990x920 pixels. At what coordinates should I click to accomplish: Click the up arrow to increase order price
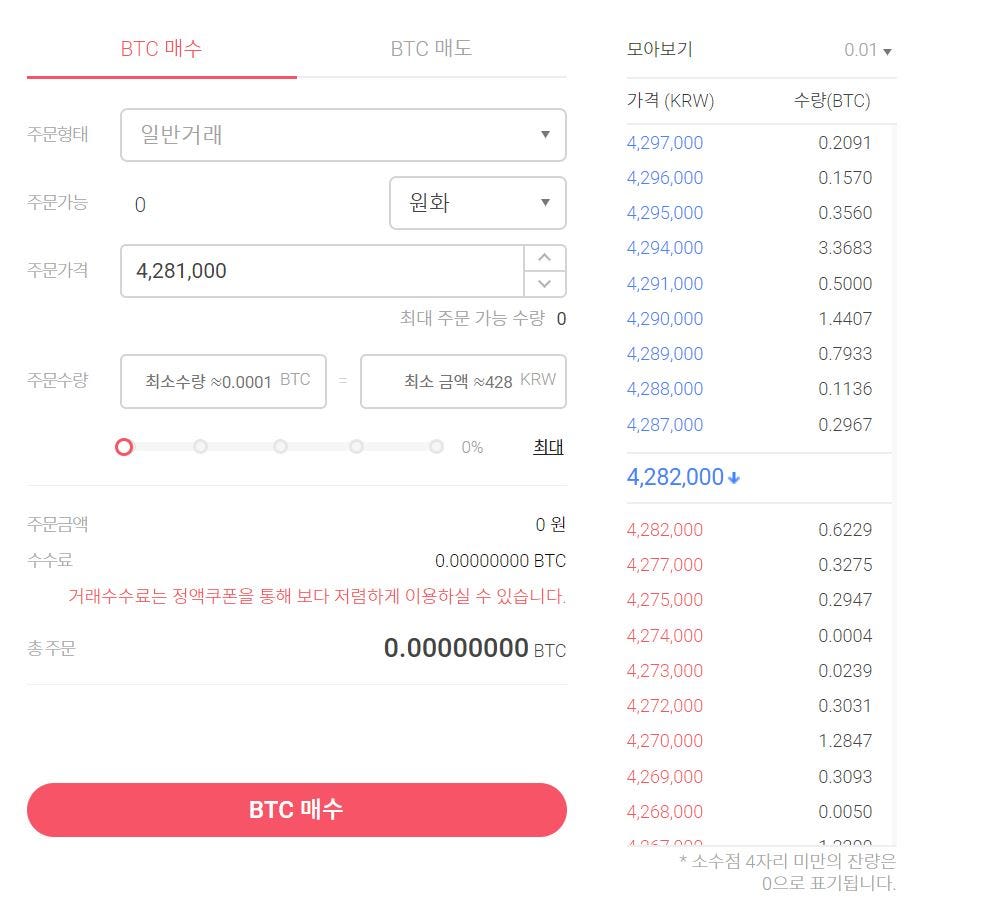545,258
